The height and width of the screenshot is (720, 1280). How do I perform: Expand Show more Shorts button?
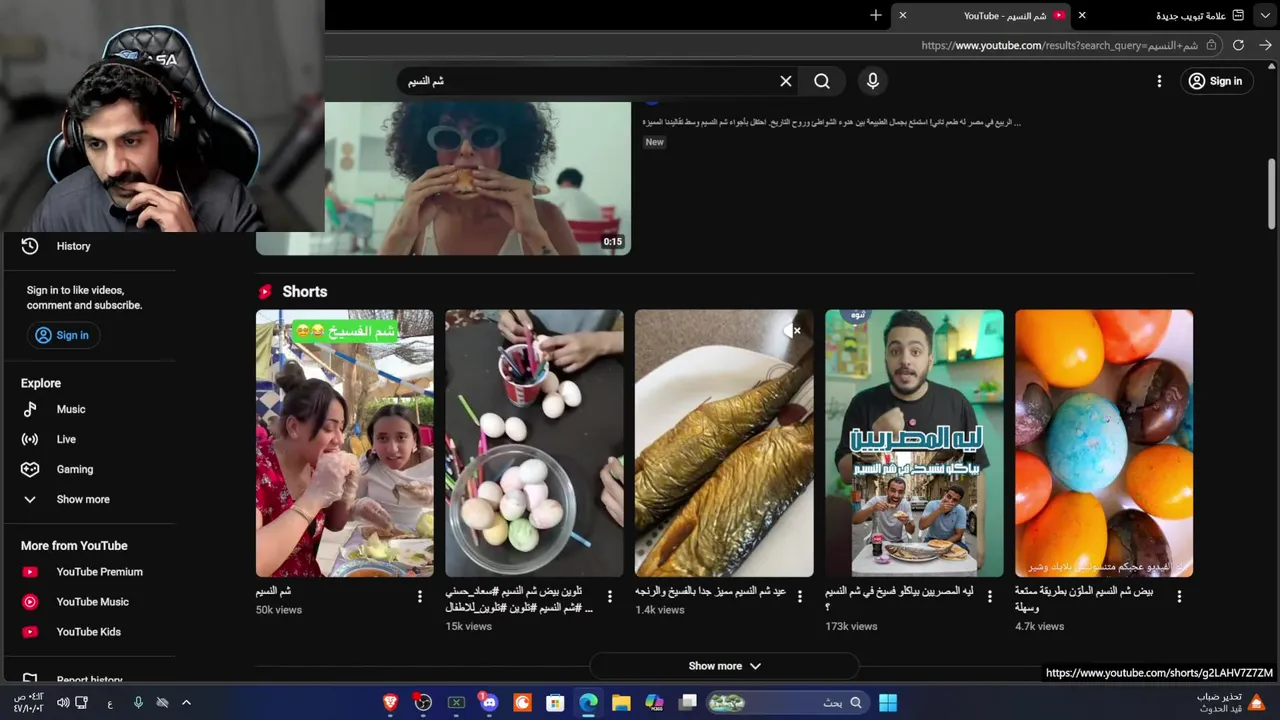click(x=724, y=666)
